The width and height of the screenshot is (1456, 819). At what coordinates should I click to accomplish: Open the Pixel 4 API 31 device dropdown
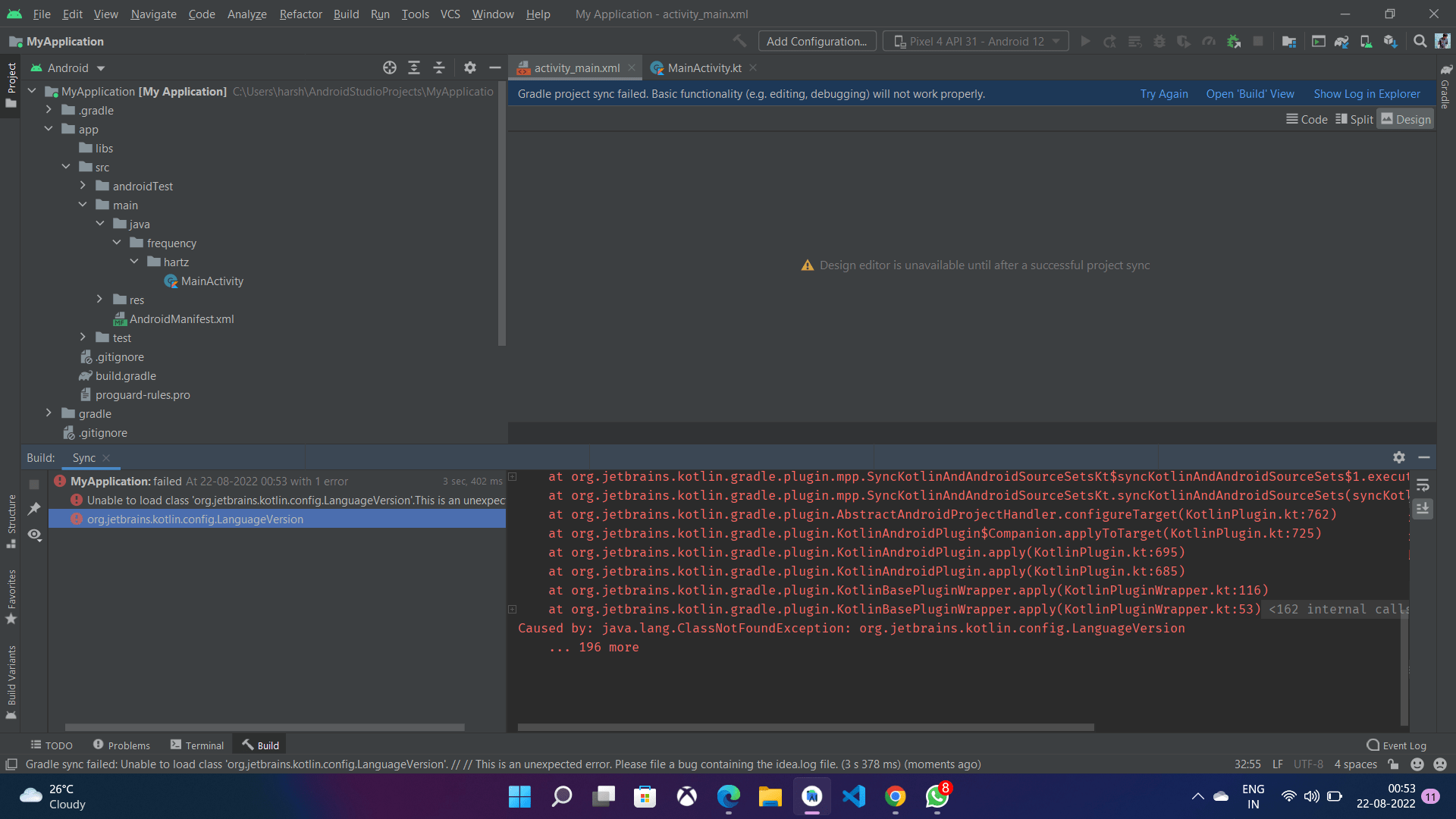click(x=976, y=41)
